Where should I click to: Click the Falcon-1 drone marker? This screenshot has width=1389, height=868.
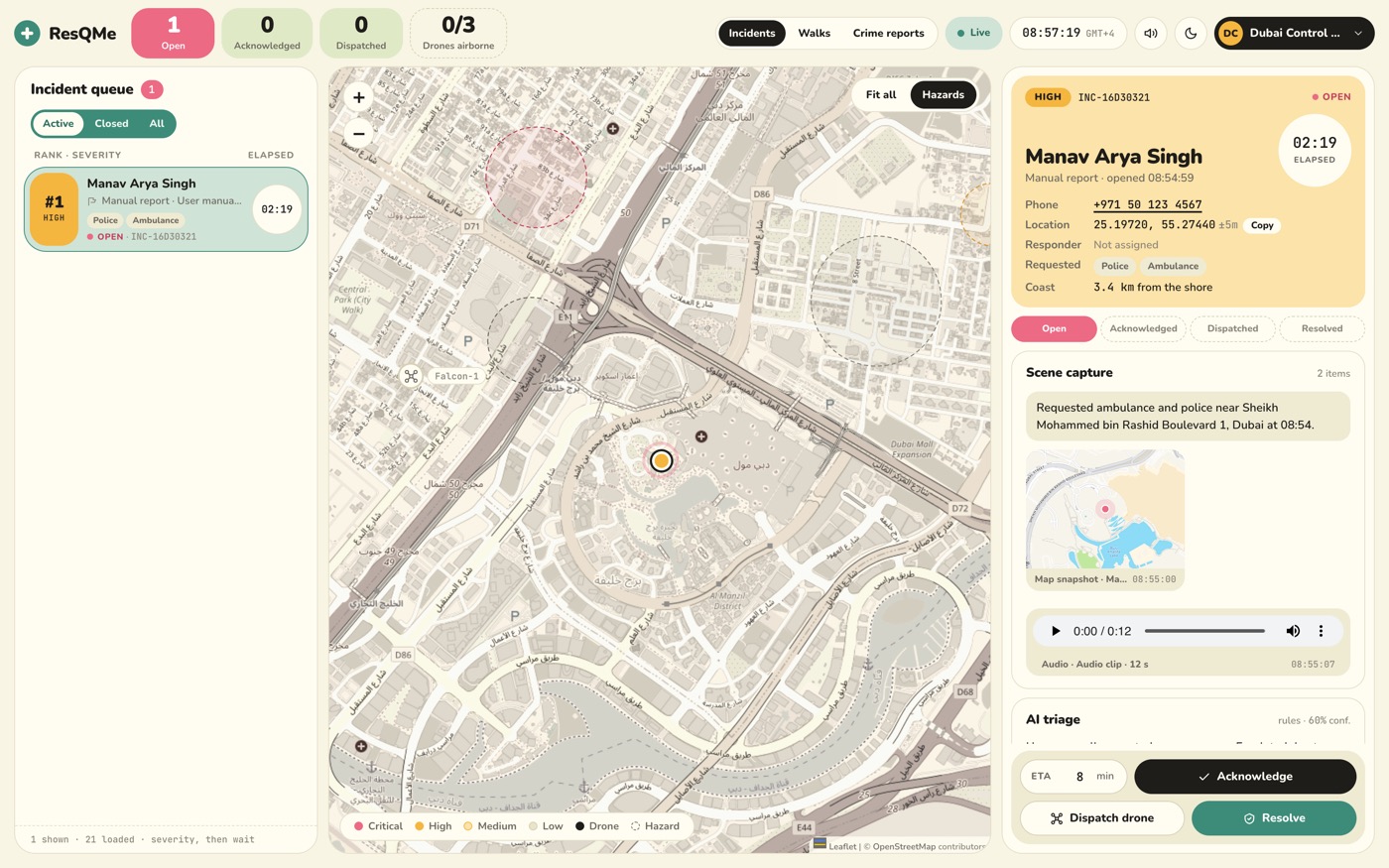pyautogui.click(x=411, y=376)
